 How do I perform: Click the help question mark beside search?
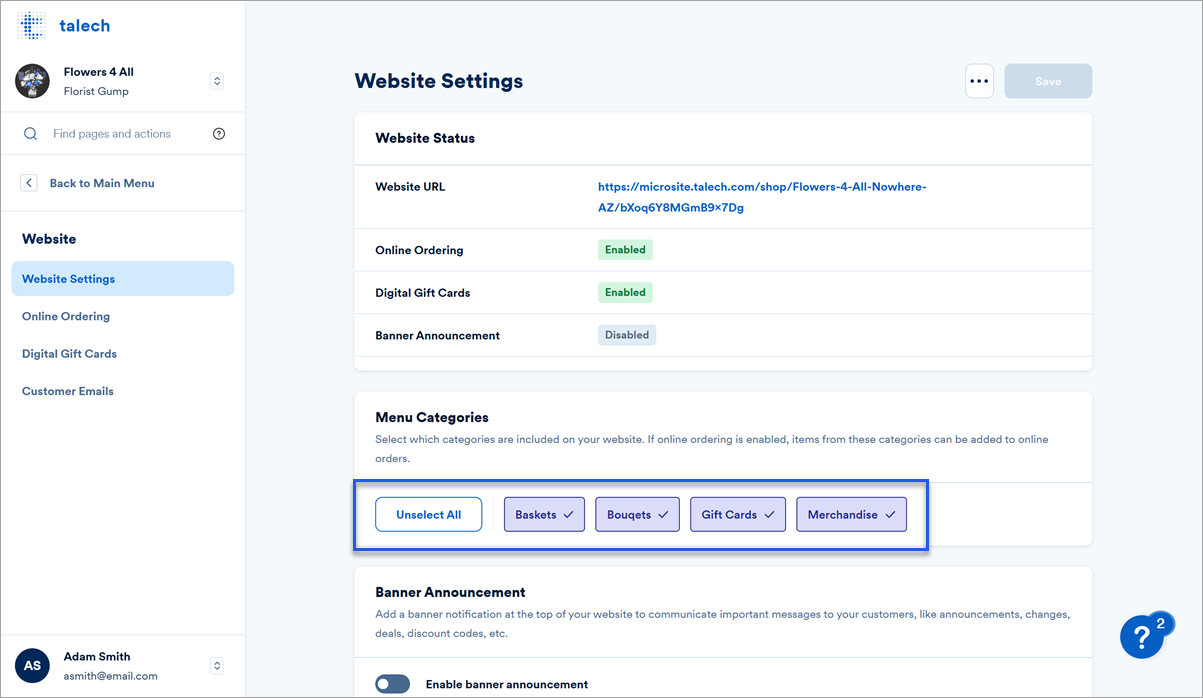[219, 133]
